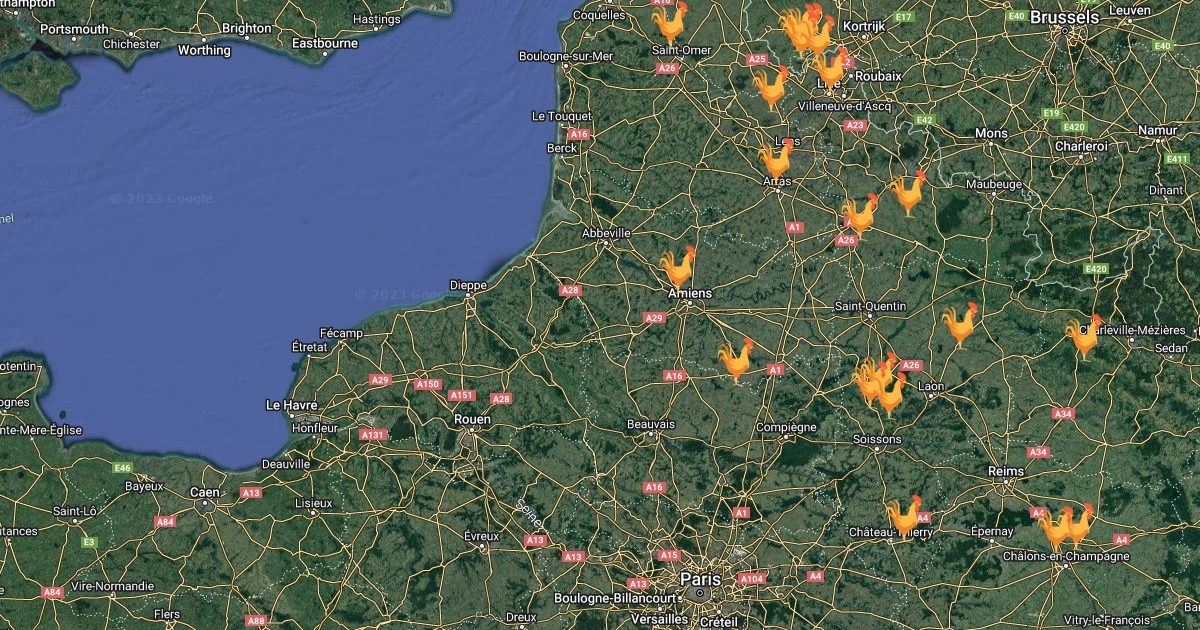Click the A29 road shield near Amiens
This screenshot has height=630, width=1200.
[654, 317]
